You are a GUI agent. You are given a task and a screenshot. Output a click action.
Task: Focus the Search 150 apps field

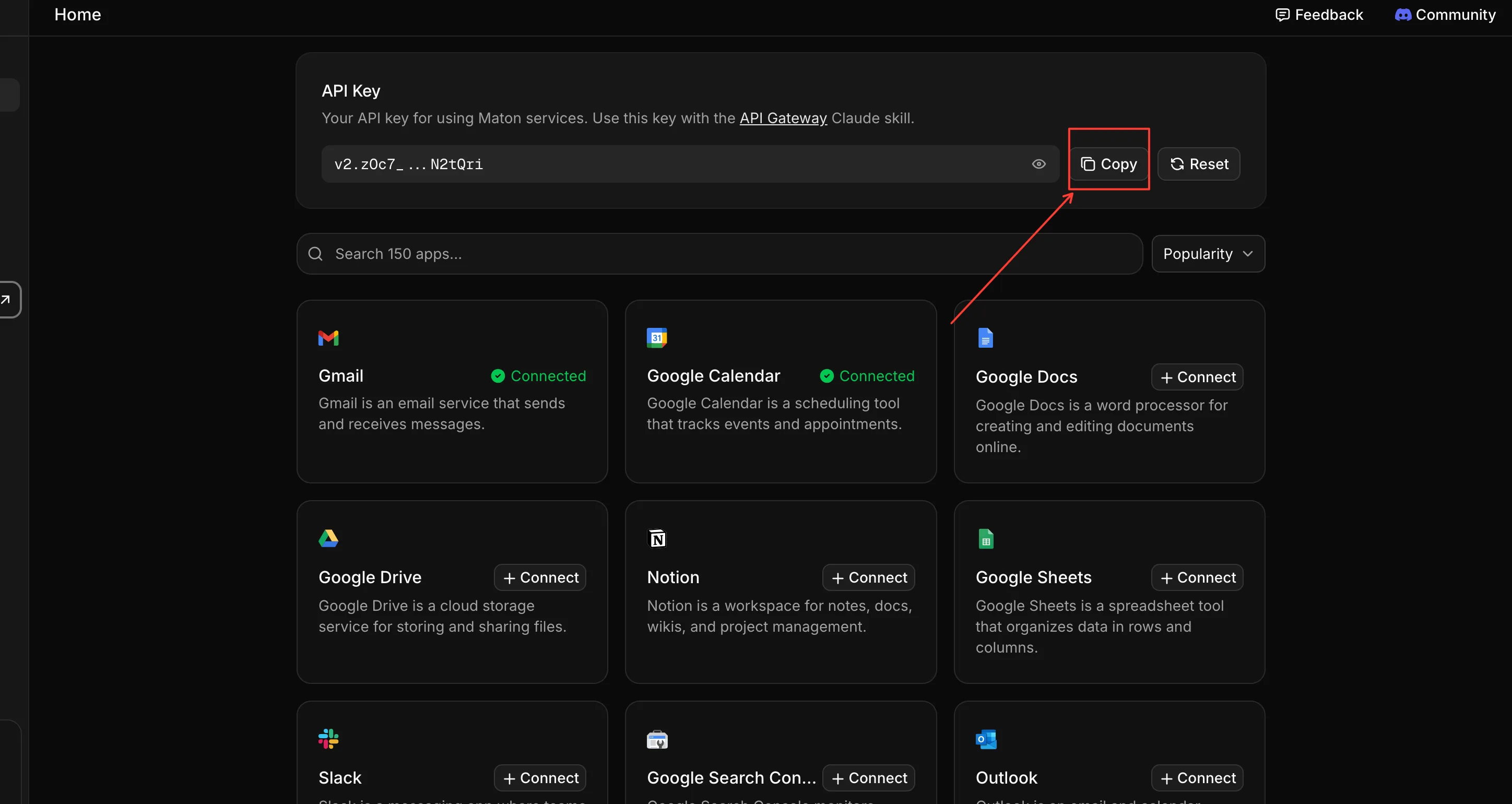(719, 254)
